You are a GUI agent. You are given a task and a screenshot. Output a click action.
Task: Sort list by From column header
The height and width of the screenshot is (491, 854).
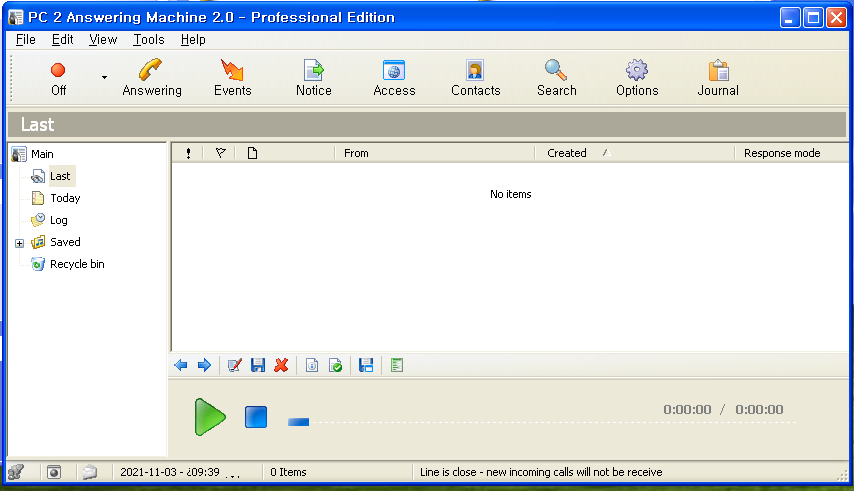(435, 154)
